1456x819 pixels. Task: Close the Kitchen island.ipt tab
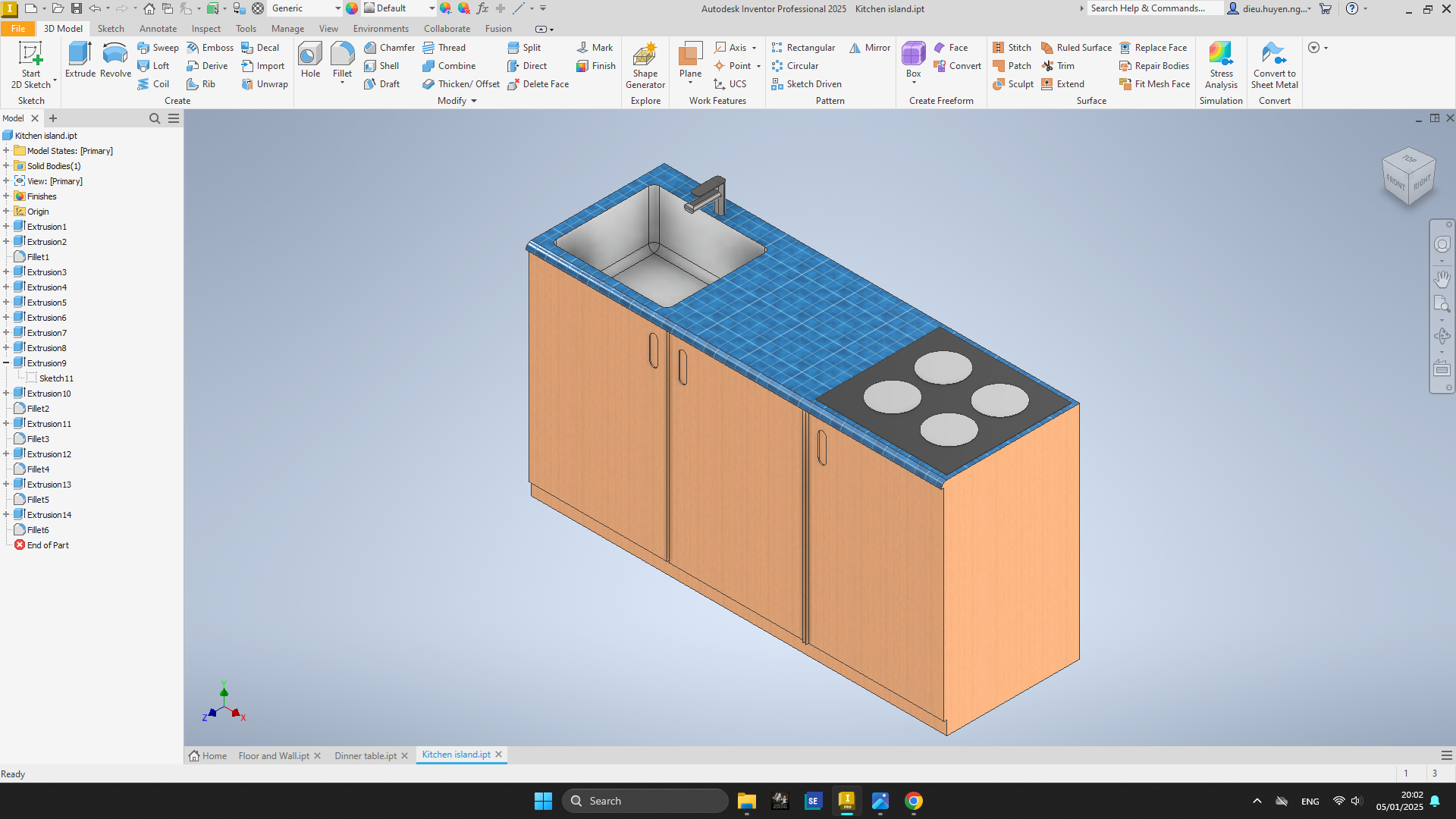(x=499, y=755)
